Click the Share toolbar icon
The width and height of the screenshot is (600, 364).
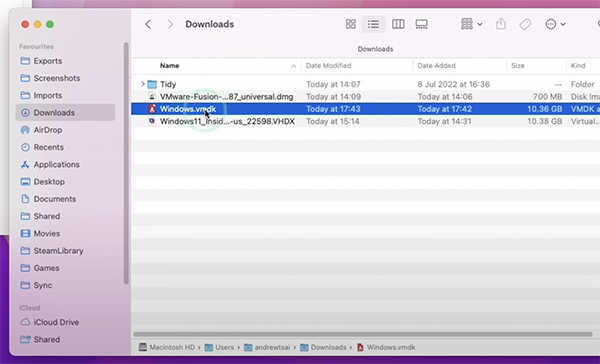501,24
